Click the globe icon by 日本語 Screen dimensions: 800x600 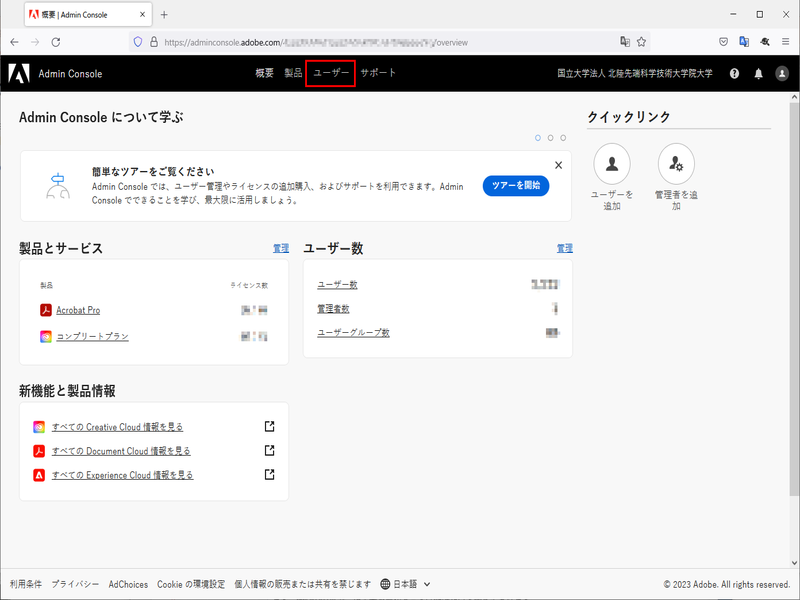pyautogui.click(x=385, y=584)
